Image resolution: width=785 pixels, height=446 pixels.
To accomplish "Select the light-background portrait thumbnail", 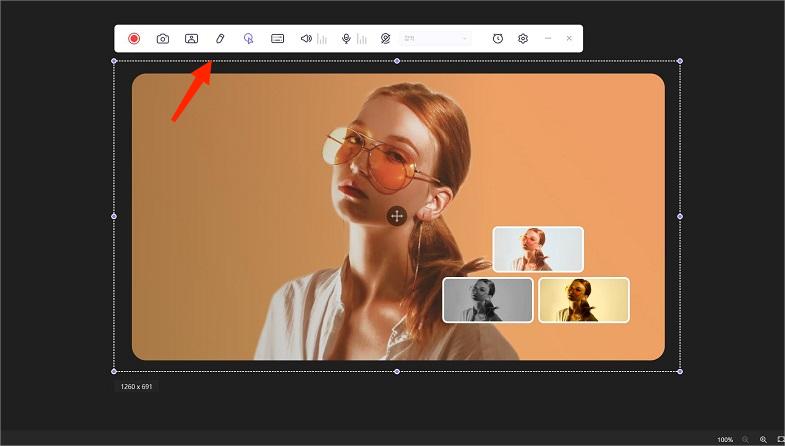I will (538, 249).
